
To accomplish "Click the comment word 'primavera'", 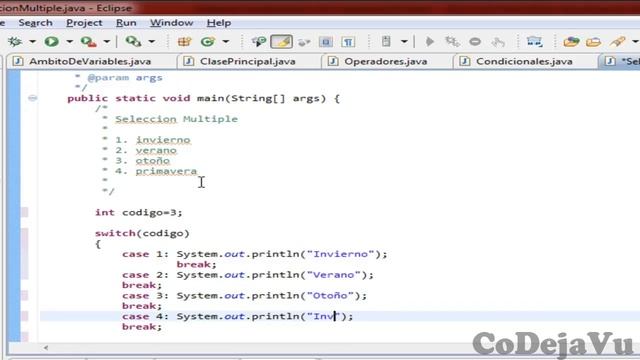I will tap(166, 171).
